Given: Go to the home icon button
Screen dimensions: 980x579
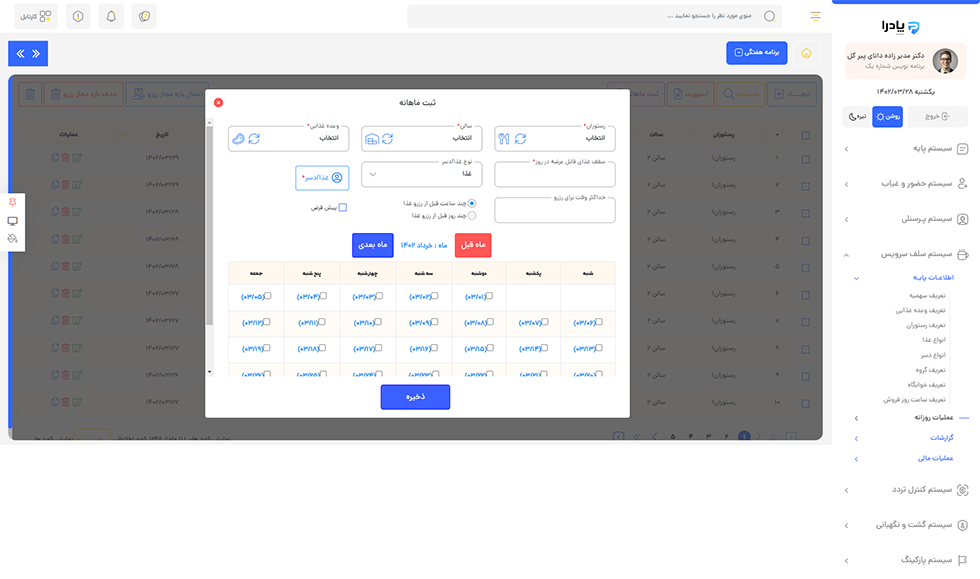Looking at the screenshot, I should point(806,53).
